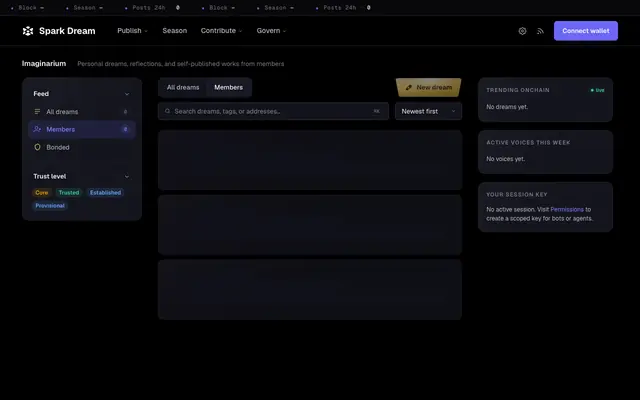The width and height of the screenshot is (640, 400).
Task: Open the Permissions link
Action: (567, 209)
